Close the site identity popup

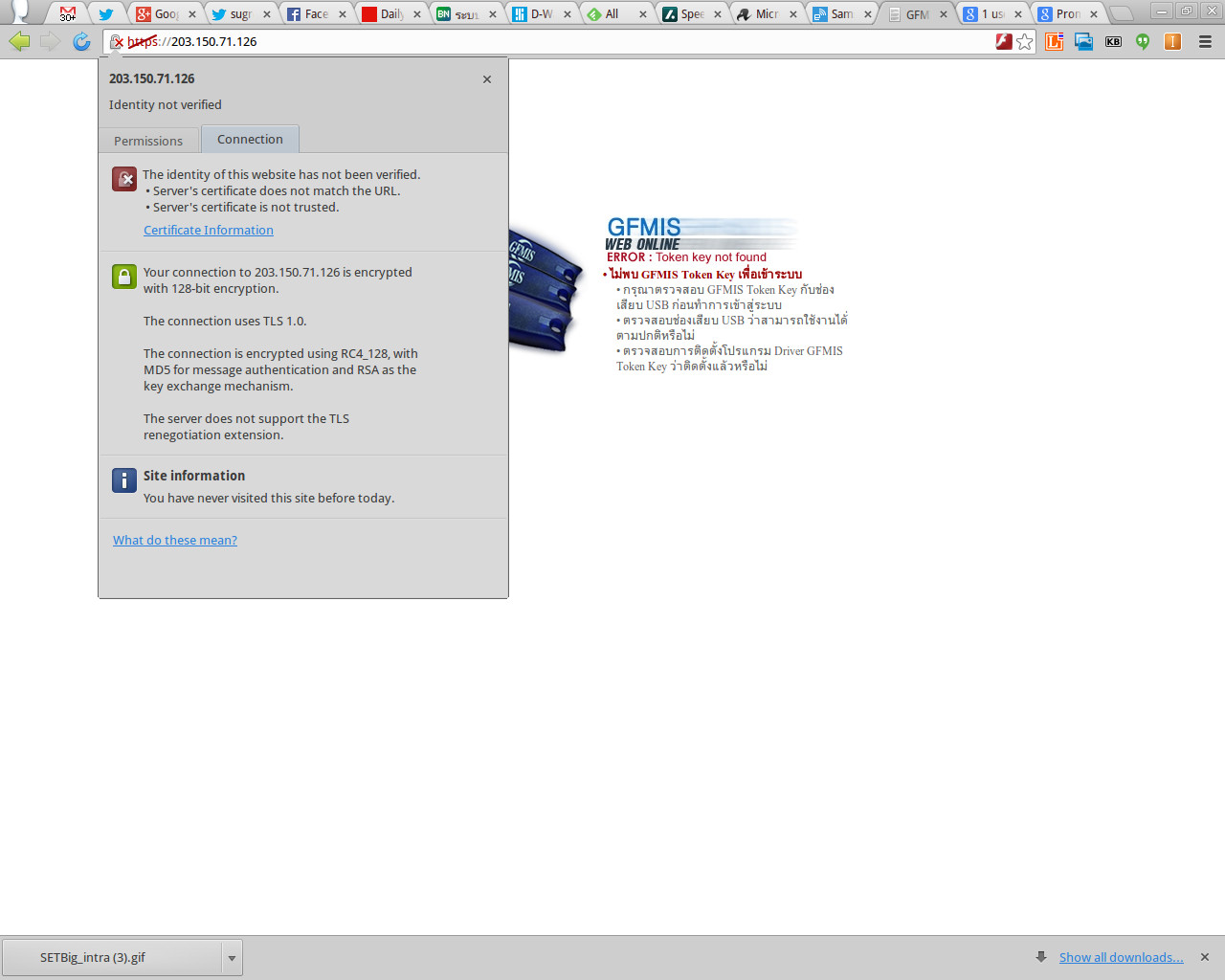(x=487, y=79)
